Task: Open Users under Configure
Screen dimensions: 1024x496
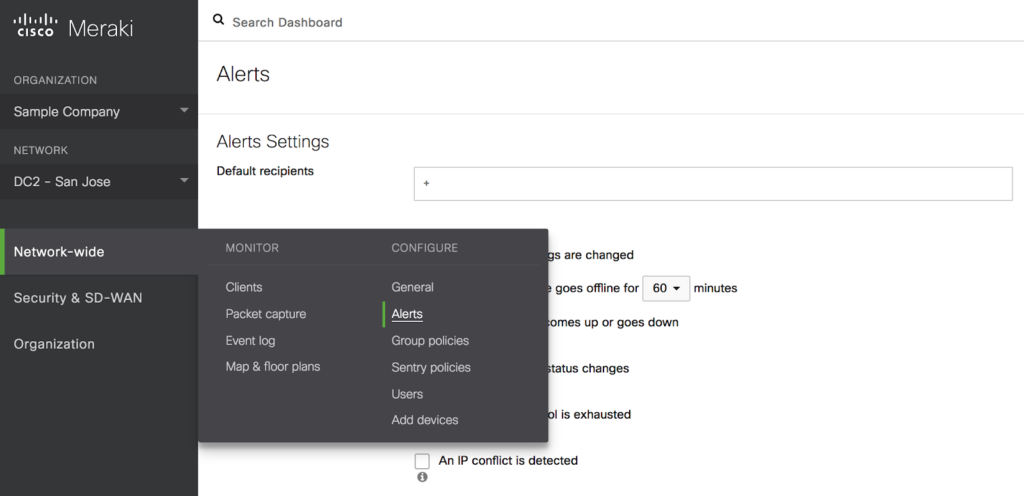Action: pyautogui.click(x=407, y=394)
